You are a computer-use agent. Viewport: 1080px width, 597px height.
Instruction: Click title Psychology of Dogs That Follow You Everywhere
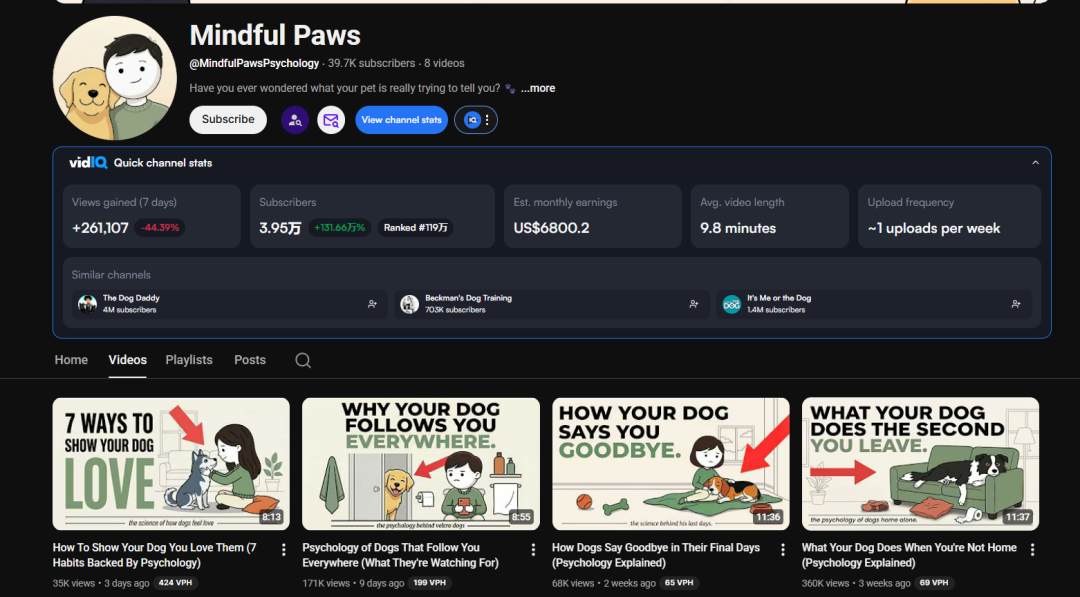(x=400, y=555)
